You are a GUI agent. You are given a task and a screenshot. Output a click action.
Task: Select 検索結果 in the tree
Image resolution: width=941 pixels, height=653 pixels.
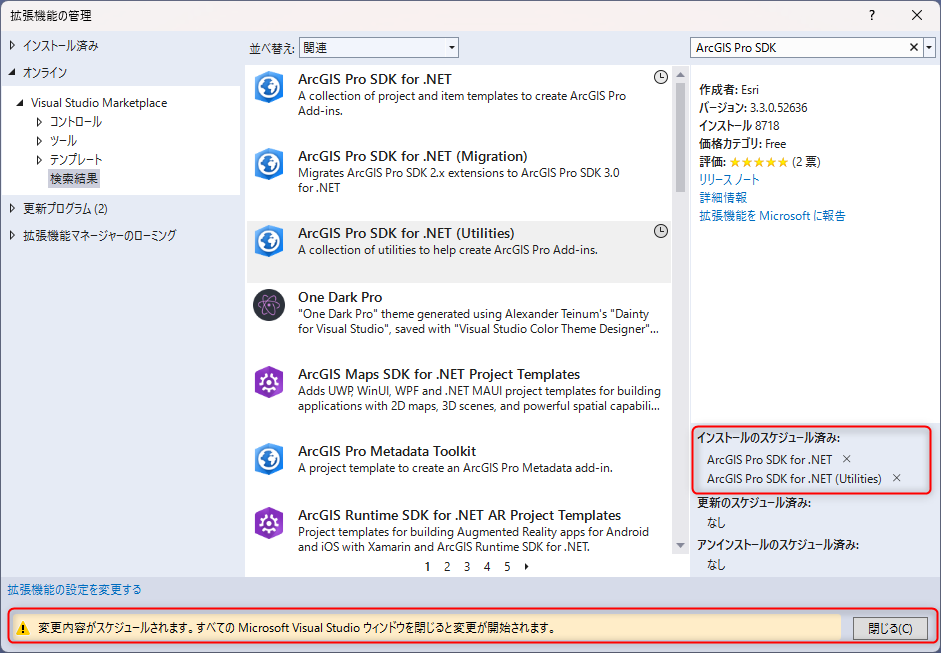coord(74,178)
